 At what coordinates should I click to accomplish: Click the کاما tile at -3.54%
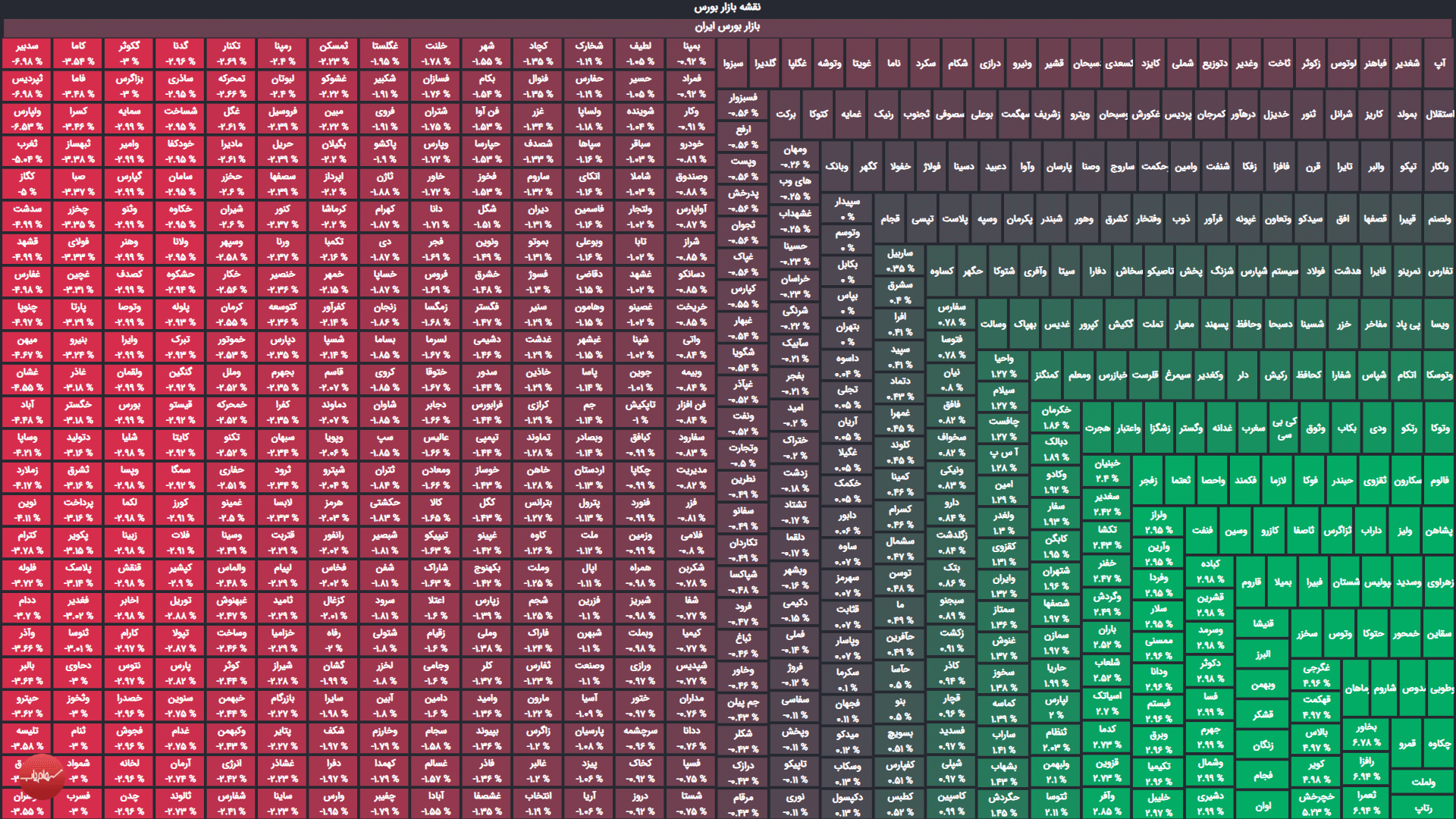pyautogui.click(x=78, y=53)
